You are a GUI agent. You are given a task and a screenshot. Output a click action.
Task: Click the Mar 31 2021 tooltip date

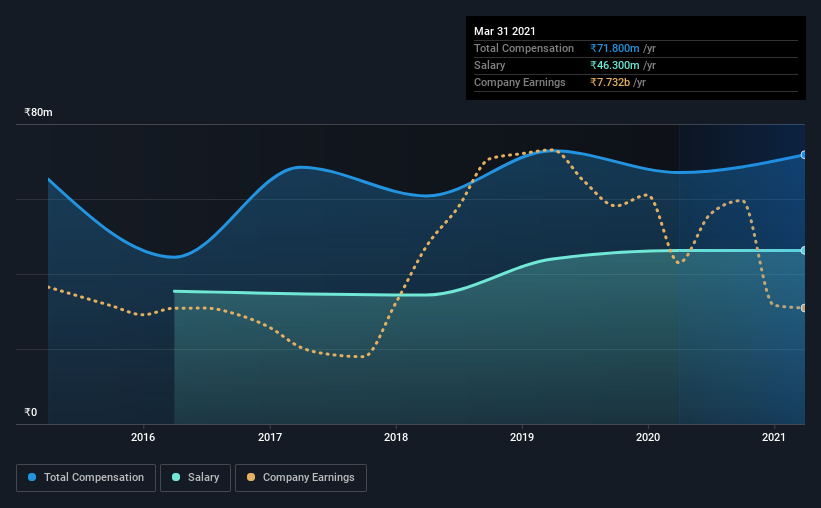click(505, 31)
